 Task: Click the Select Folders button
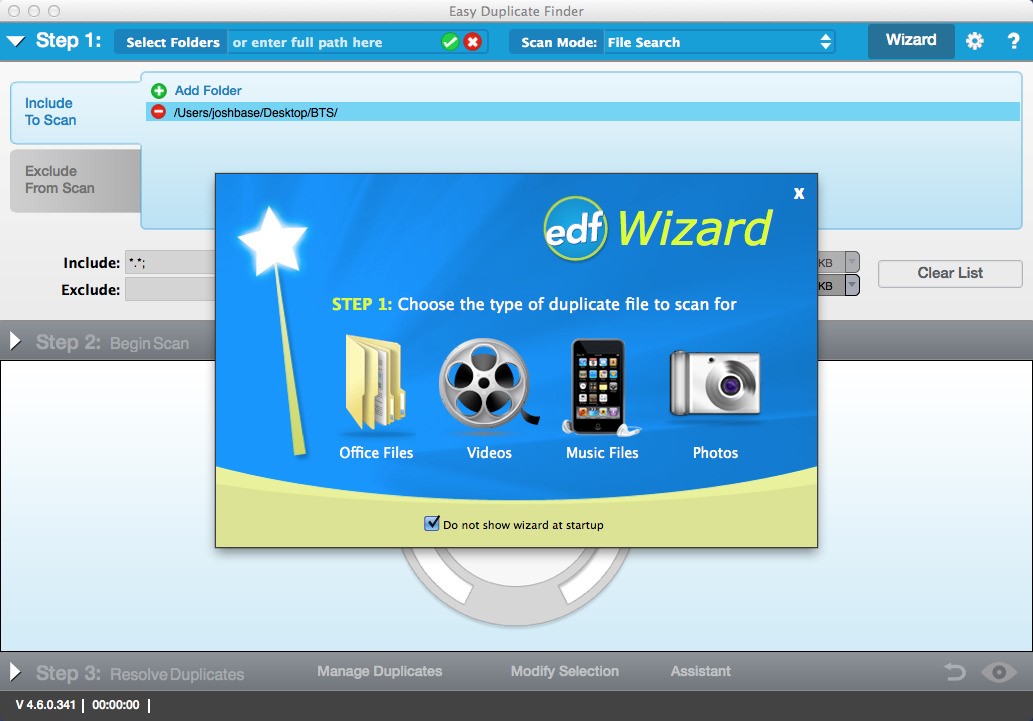172,42
